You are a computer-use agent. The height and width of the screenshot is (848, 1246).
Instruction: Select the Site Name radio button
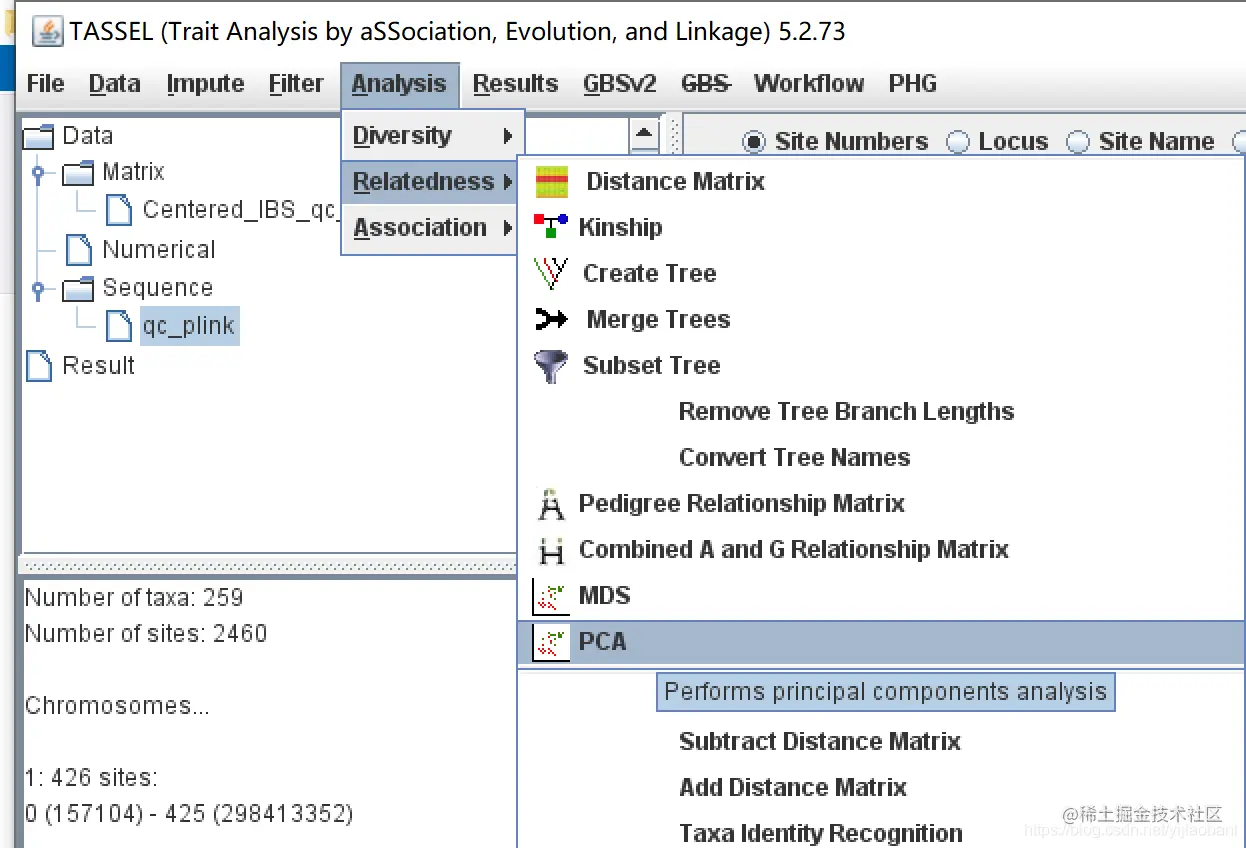coord(1078,142)
